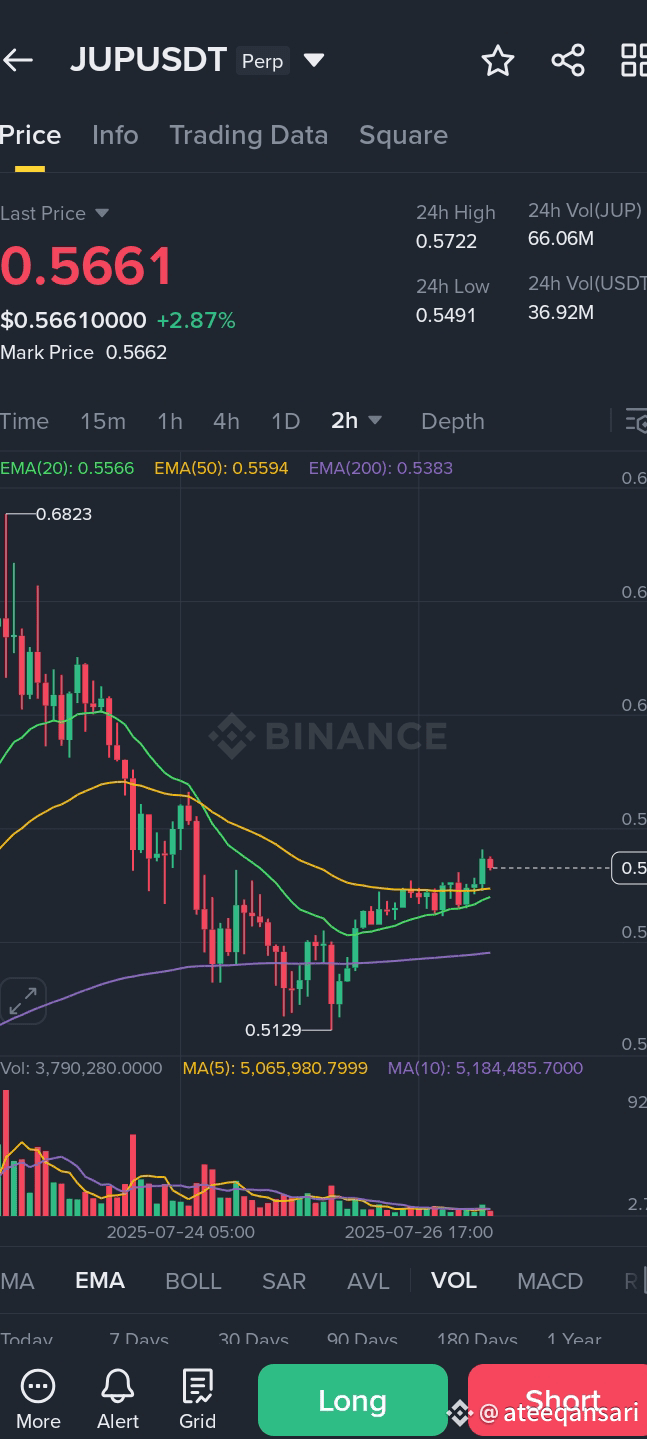Open the Alert bell icon
647x1439 pixels.
(x=118, y=1399)
